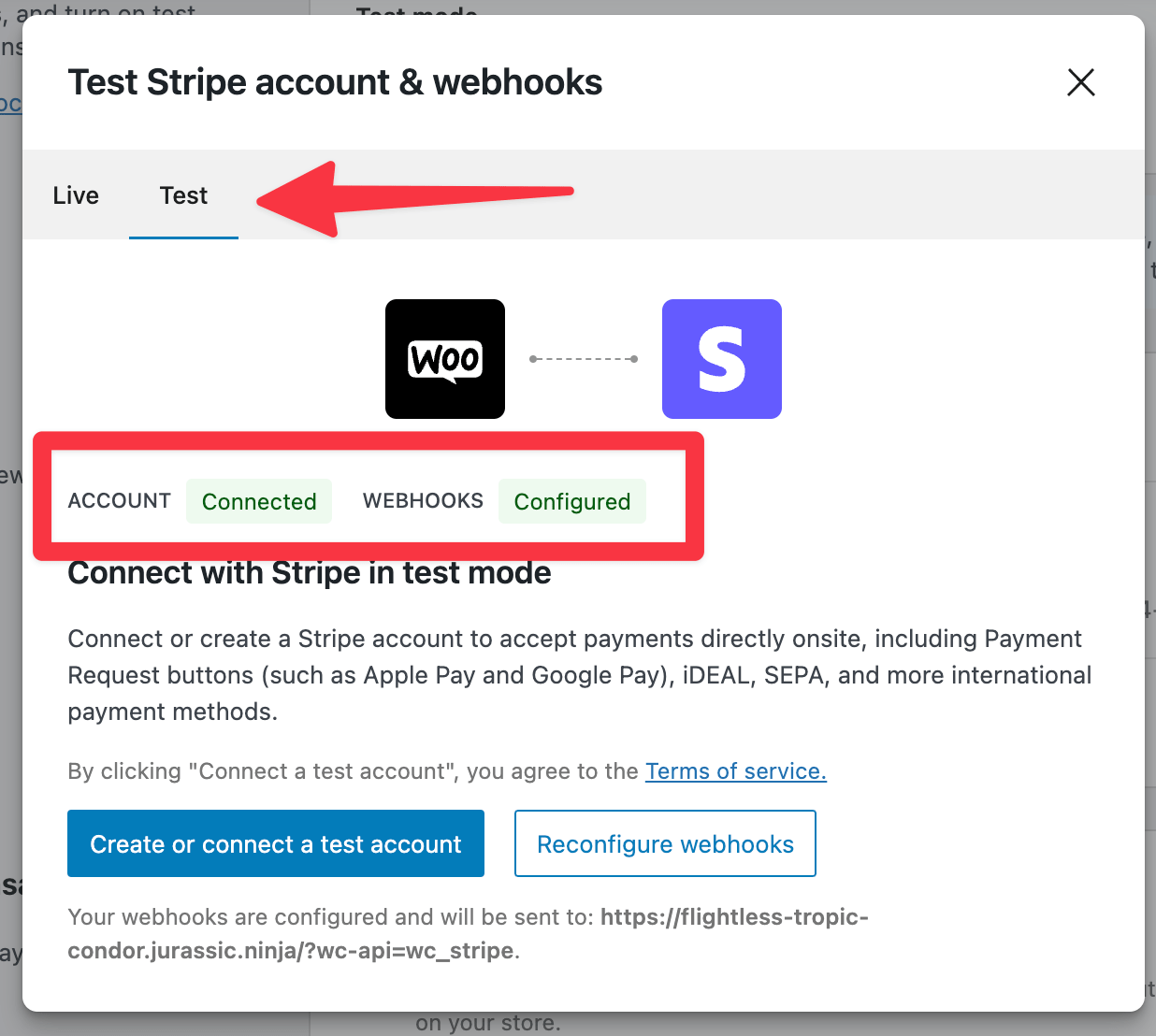Select the Test tab
The width and height of the screenshot is (1156, 1036).
(183, 195)
